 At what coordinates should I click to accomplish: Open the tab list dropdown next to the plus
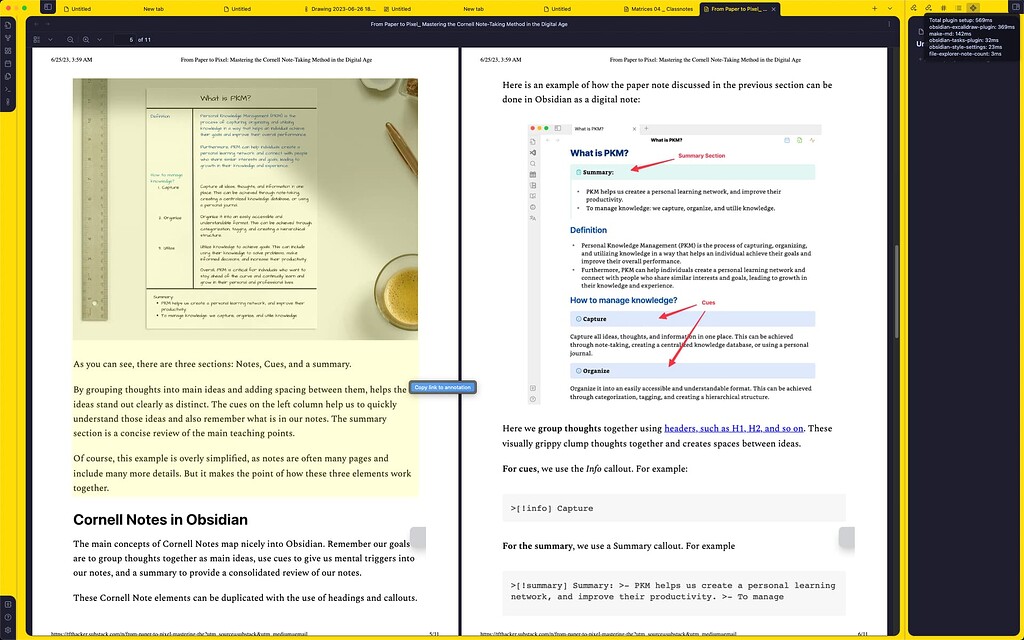click(890, 8)
